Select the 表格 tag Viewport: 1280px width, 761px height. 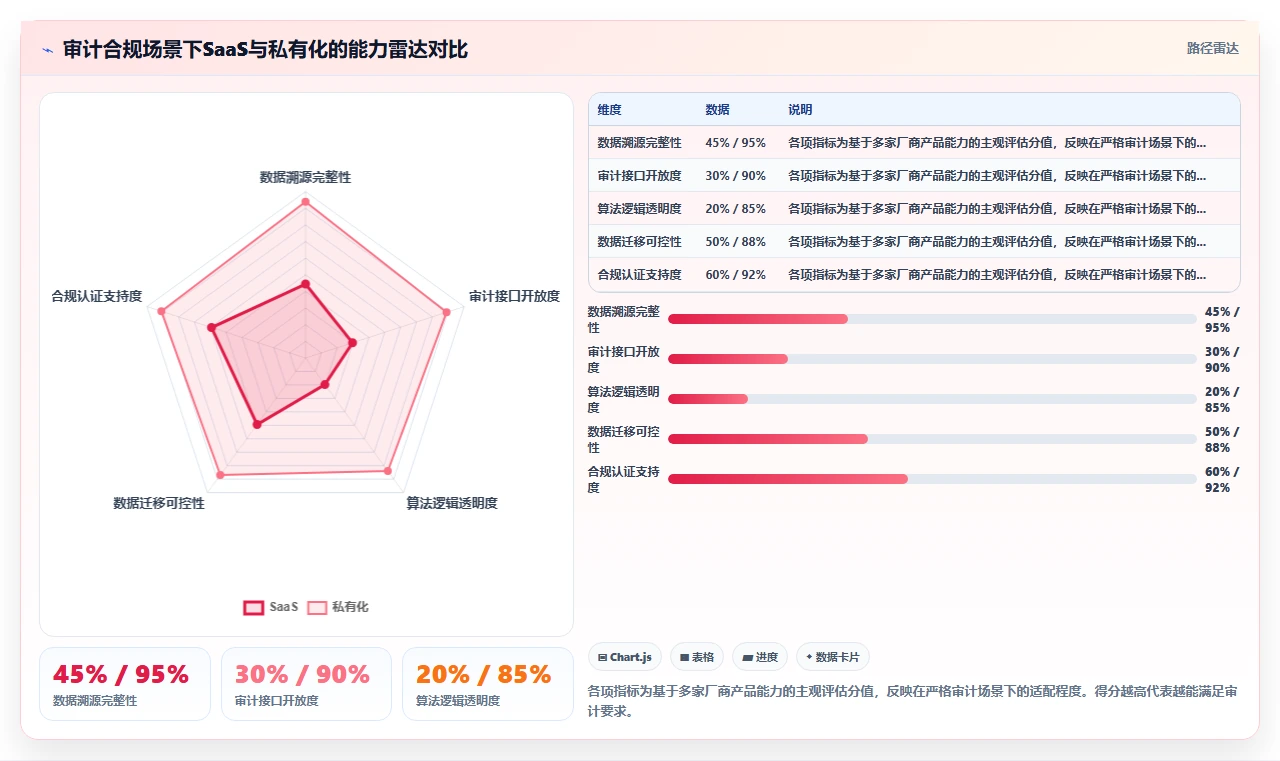pos(697,657)
